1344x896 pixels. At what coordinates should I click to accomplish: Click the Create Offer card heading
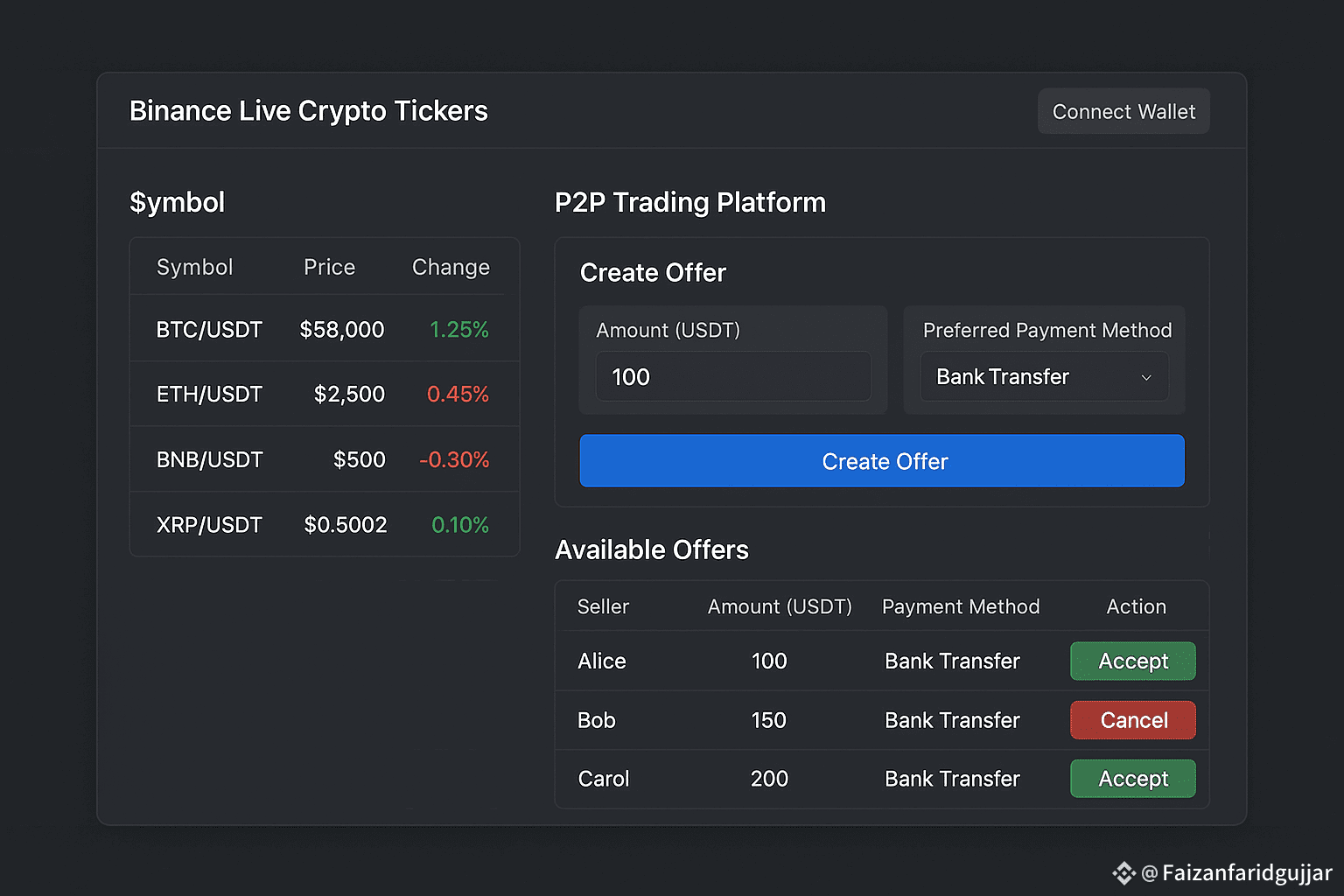[653, 272]
